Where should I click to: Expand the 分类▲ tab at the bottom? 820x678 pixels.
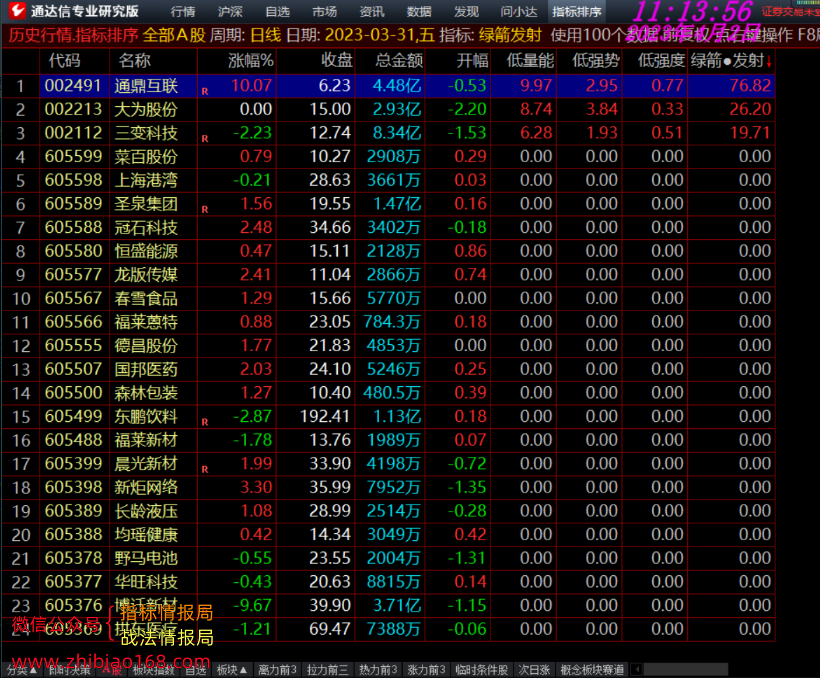[x=21, y=670]
